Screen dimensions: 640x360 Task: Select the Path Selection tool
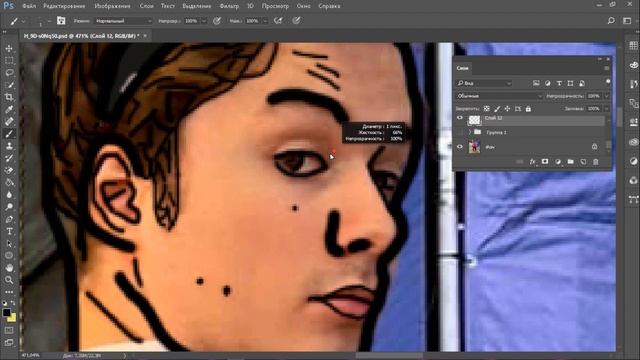click(9, 244)
